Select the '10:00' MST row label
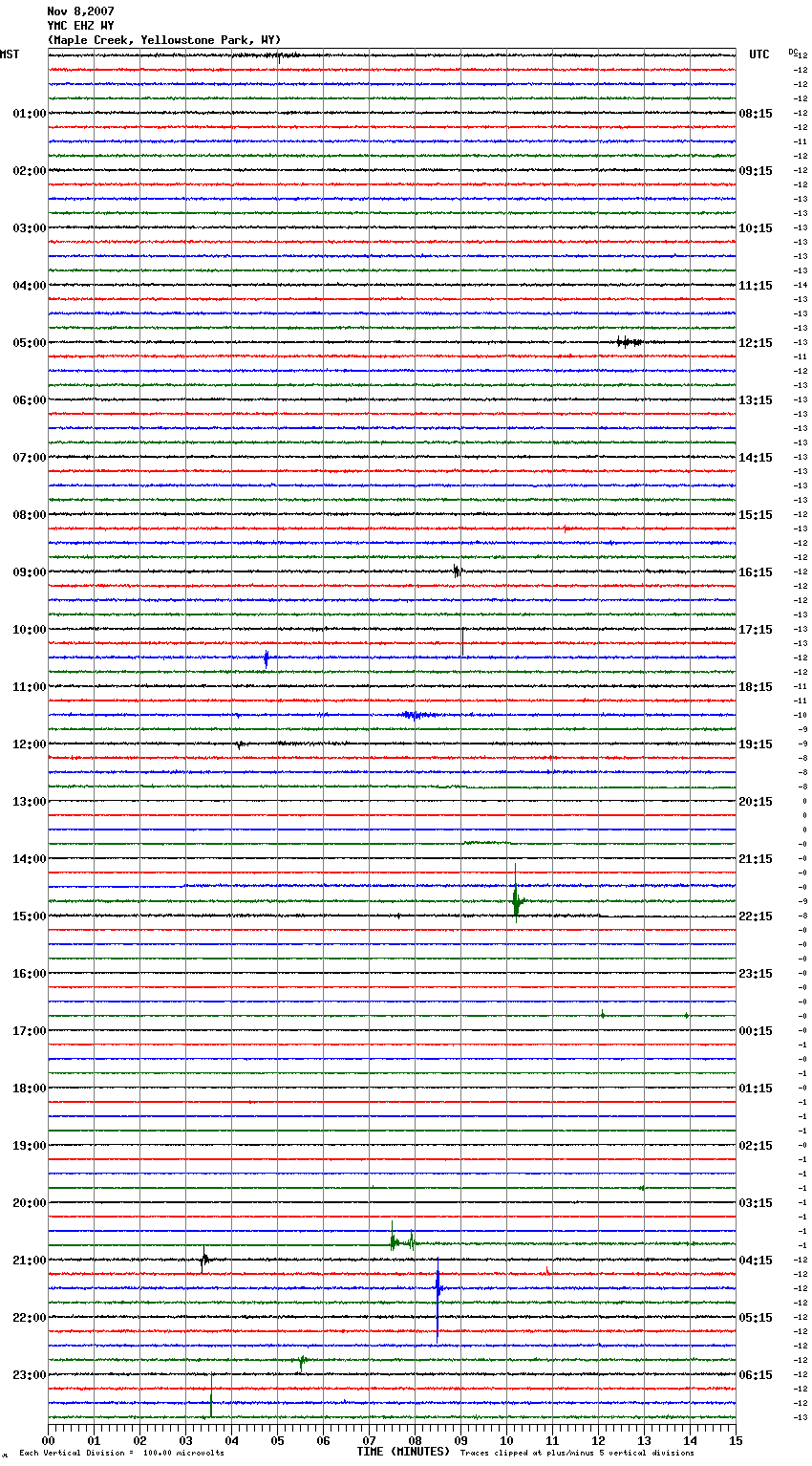This screenshot has height=1466, width=812. coord(30,630)
